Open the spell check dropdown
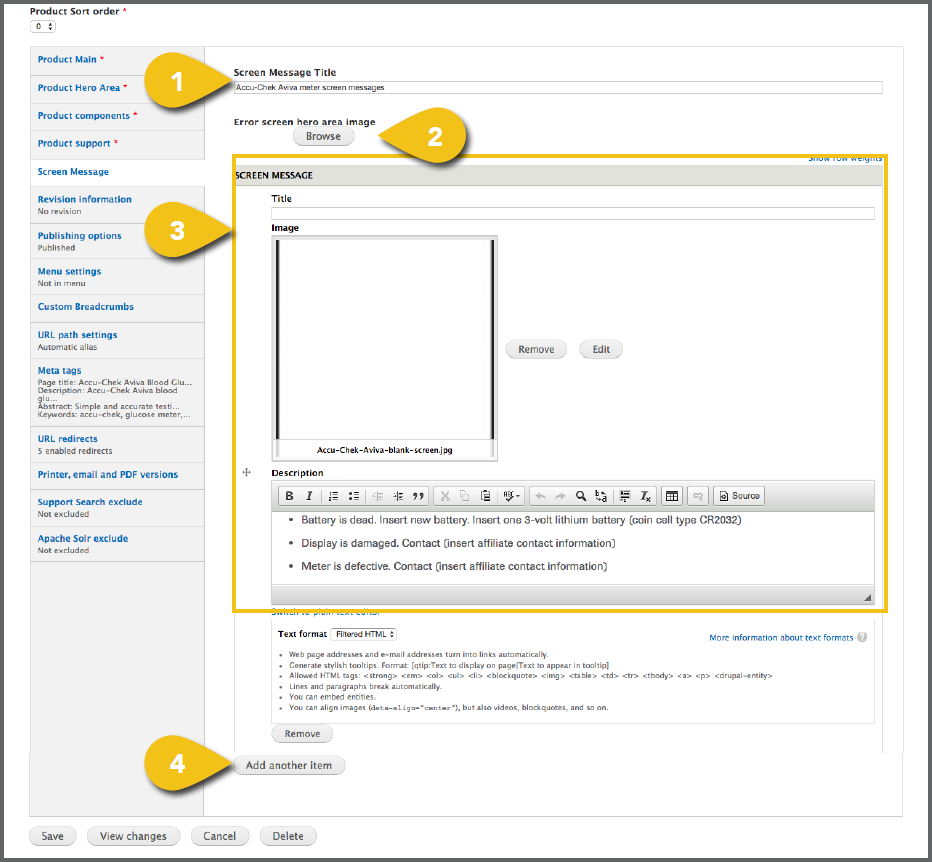Image resolution: width=932 pixels, height=862 pixels. (x=511, y=496)
